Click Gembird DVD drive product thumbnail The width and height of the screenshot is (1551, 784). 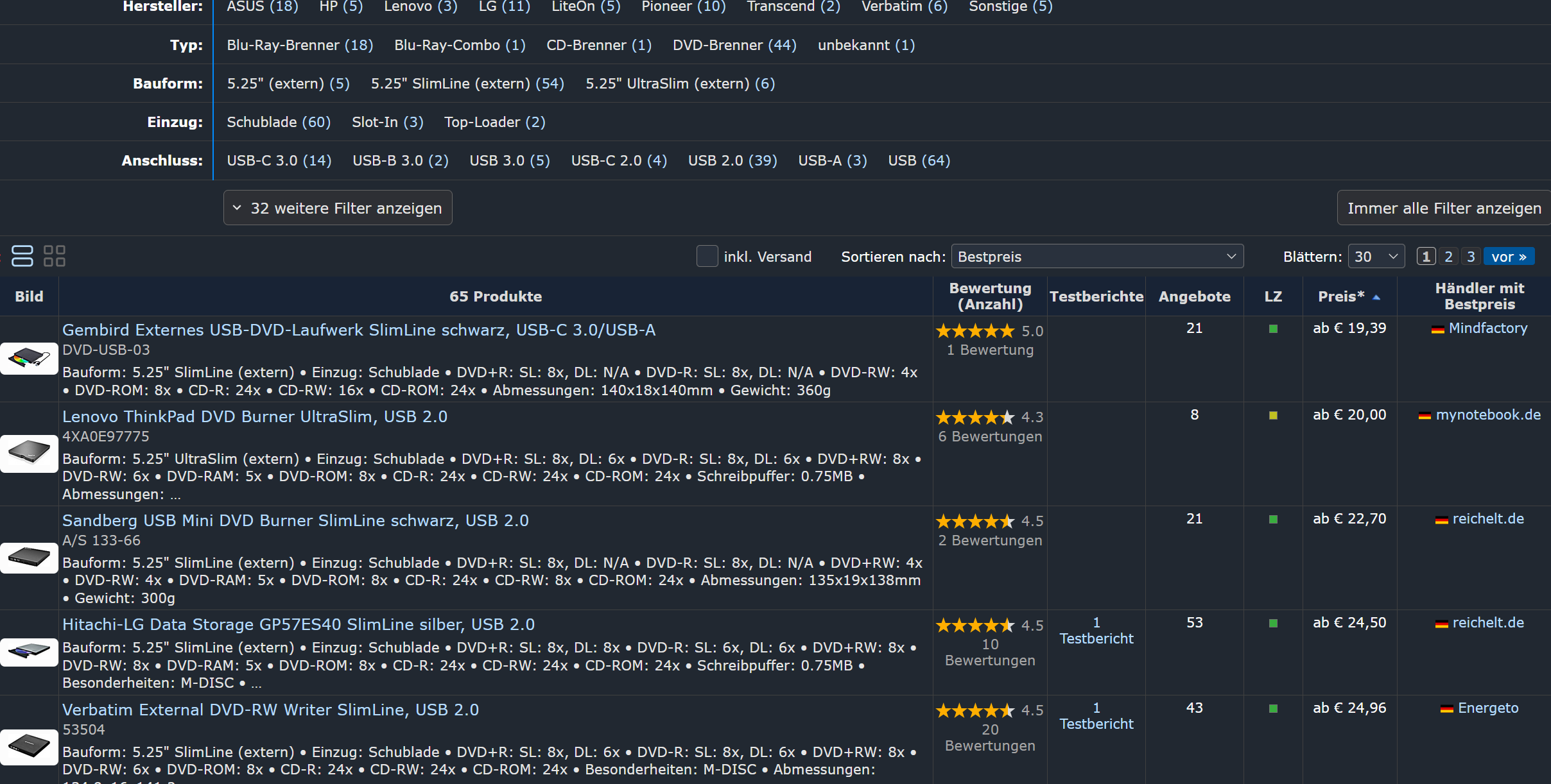(29, 359)
